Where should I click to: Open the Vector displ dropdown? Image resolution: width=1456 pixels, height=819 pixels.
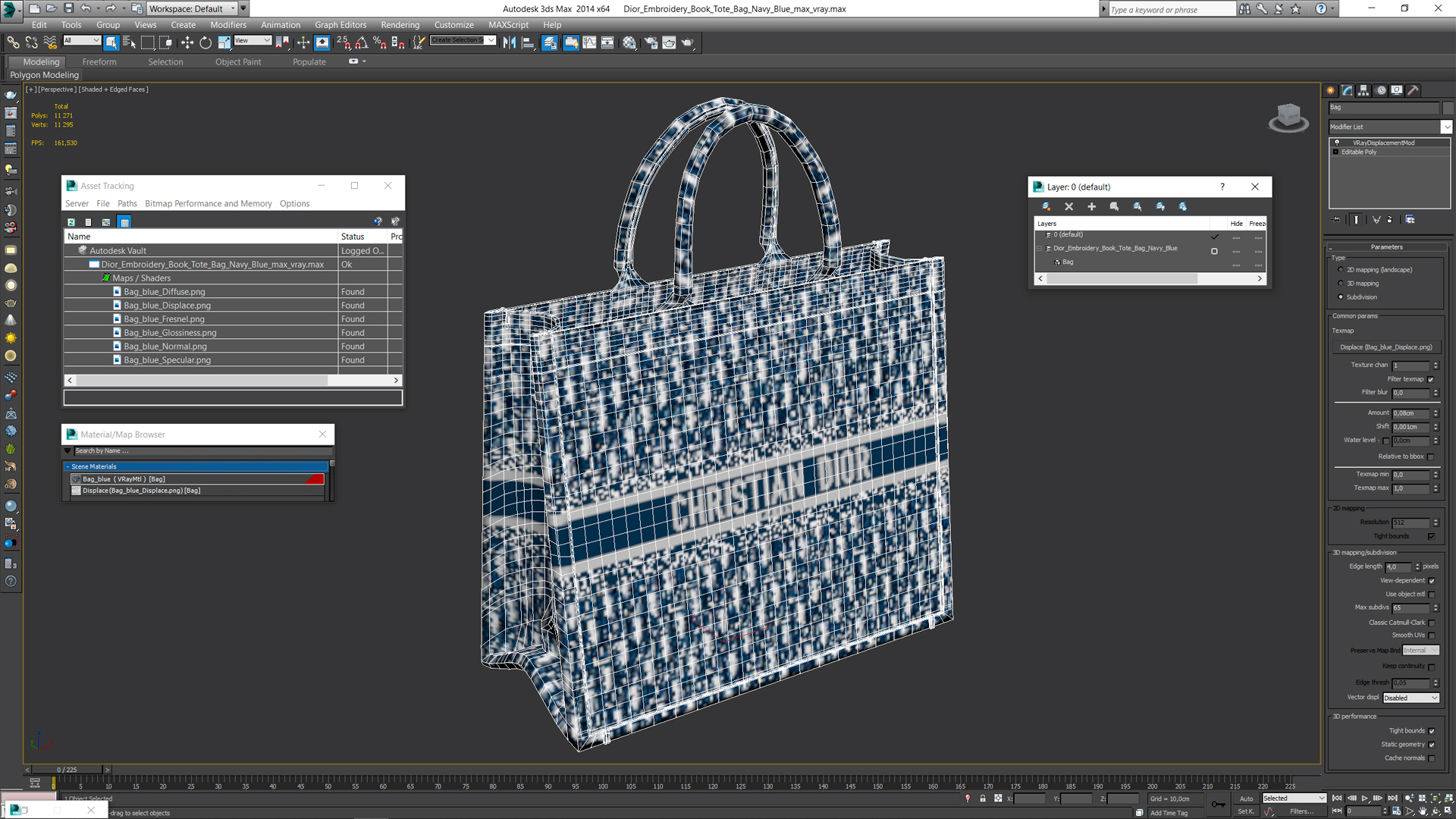click(x=1410, y=698)
